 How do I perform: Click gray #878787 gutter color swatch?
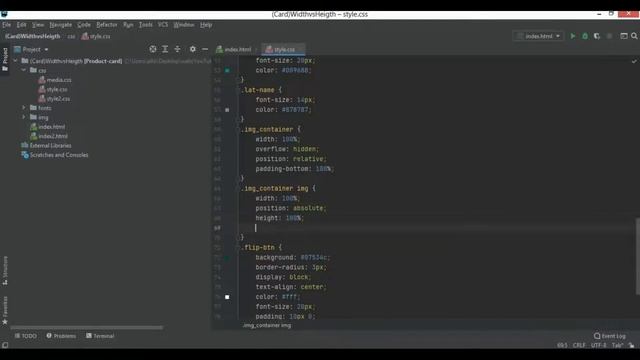pyautogui.click(x=227, y=110)
